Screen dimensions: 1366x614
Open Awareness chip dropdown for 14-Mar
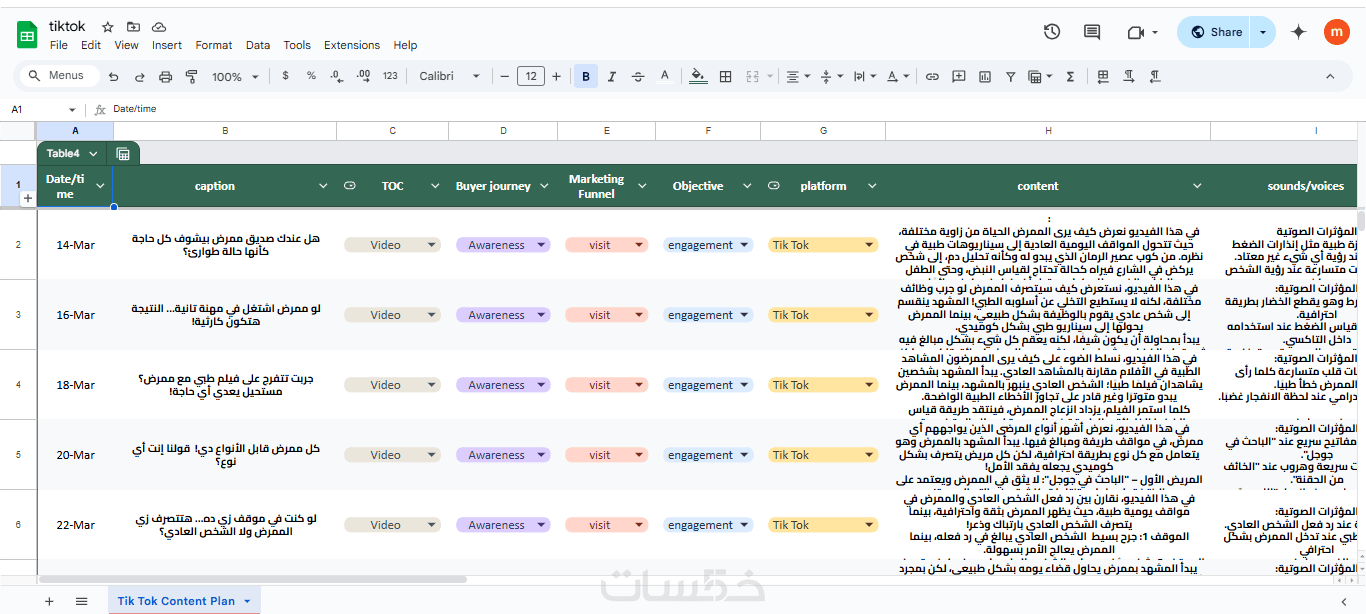[540, 245]
